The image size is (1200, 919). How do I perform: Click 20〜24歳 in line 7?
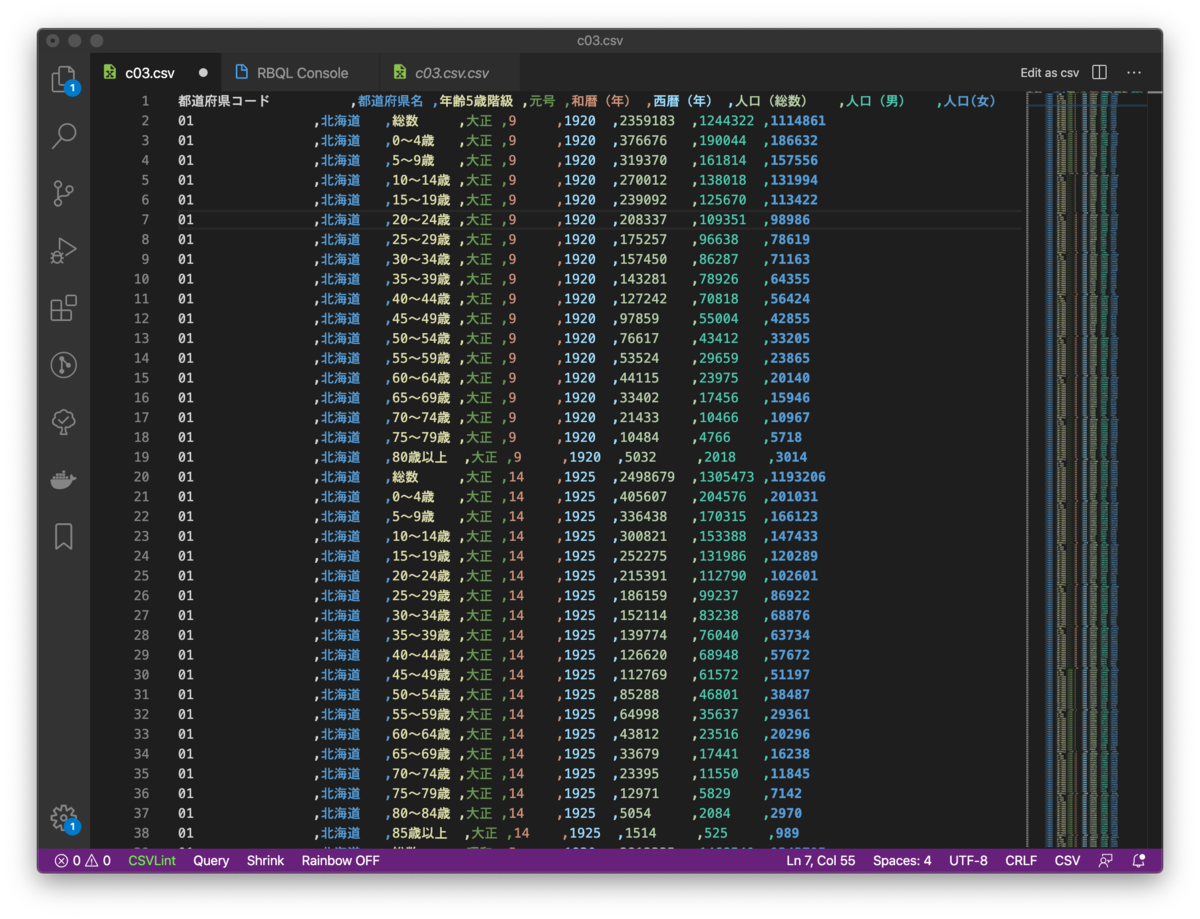coord(421,220)
